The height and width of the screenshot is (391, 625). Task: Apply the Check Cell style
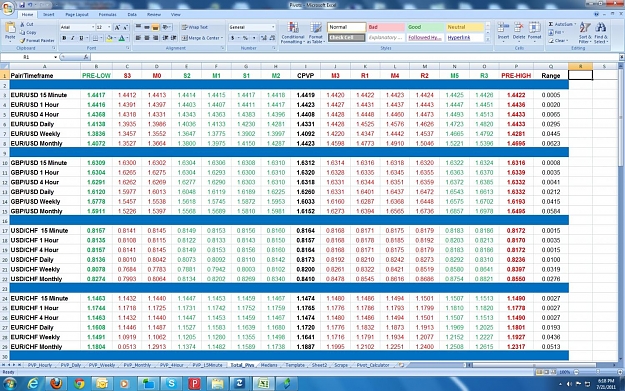click(x=346, y=37)
